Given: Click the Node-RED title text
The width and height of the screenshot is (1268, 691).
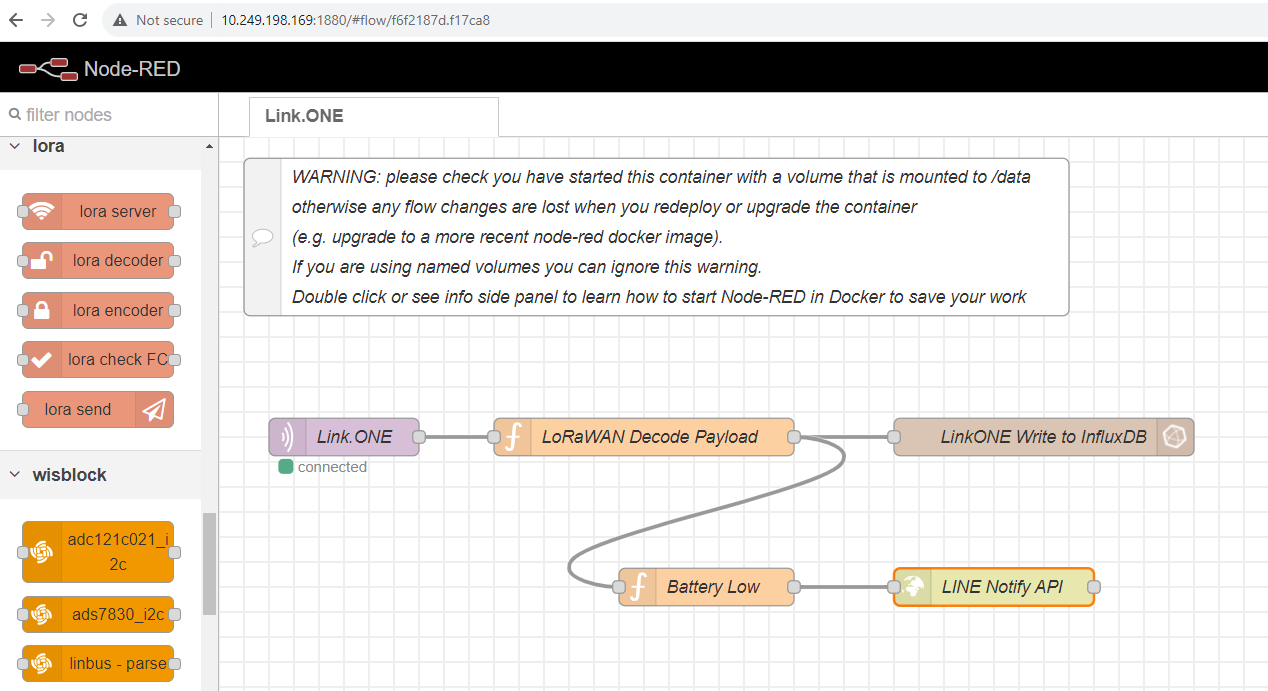Looking at the screenshot, I should click(x=132, y=69).
